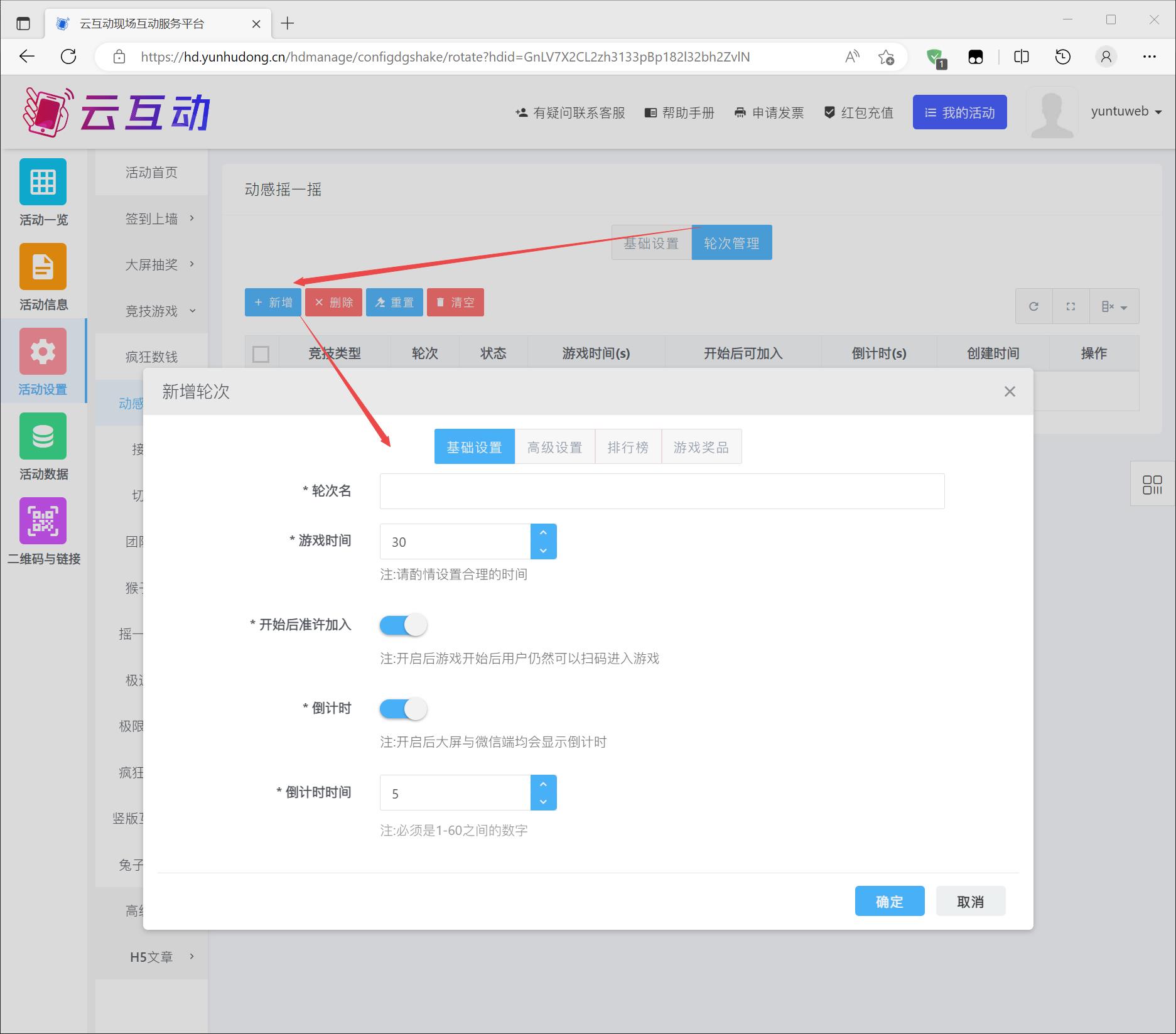Open the yuntuweb user dropdown
This screenshot has width=1176, height=1034.
tap(1126, 112)
